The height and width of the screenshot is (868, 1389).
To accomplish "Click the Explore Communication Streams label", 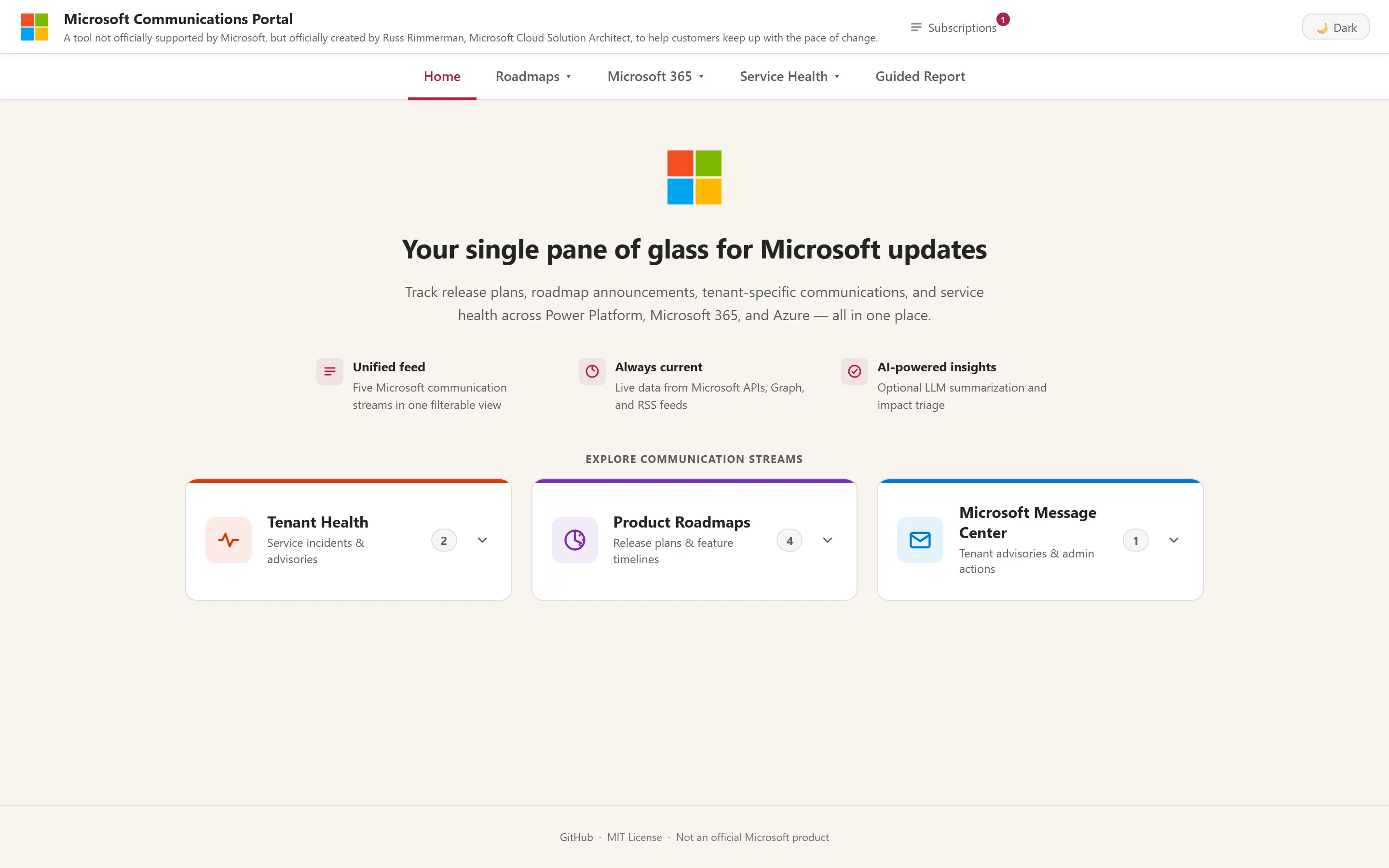I will pos(694,459).
